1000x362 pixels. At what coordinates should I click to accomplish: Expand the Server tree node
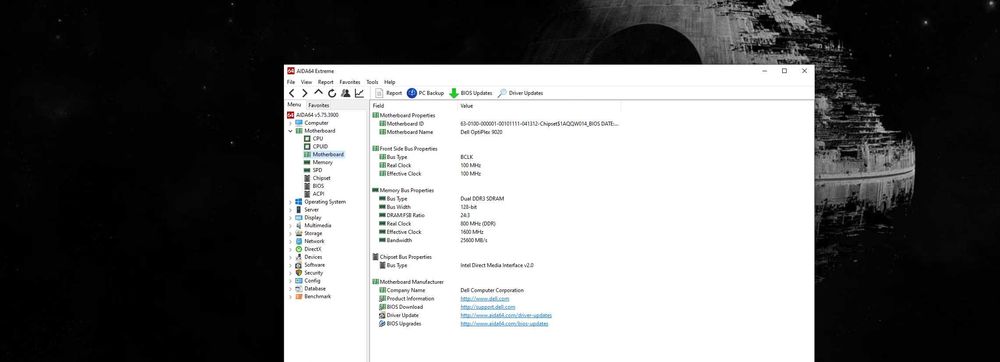[x=291, y=210]
